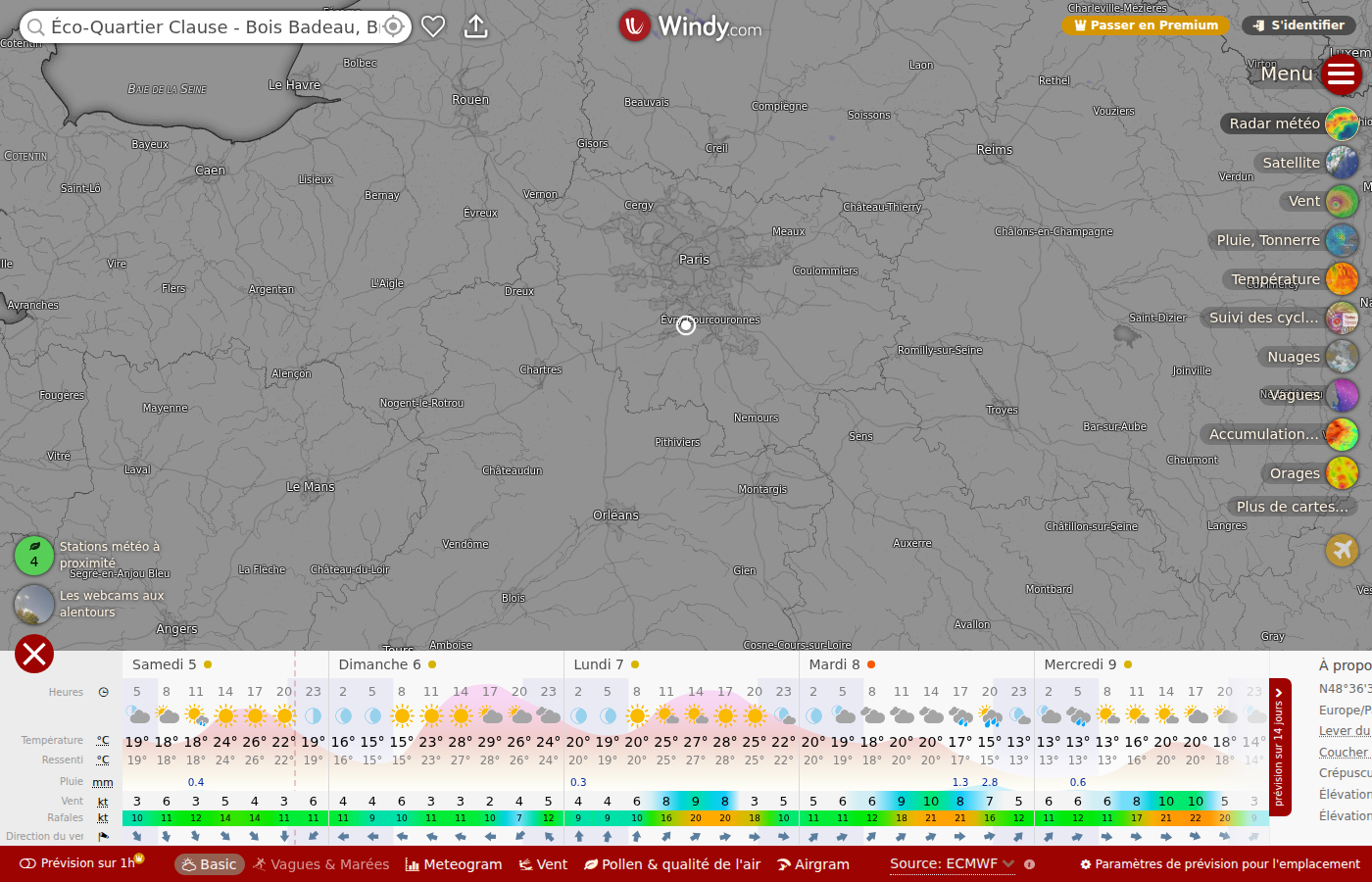Switch to the Meteogram tab
The height and width of the screenshot is (882, 1372).
(x=453, y=864)
